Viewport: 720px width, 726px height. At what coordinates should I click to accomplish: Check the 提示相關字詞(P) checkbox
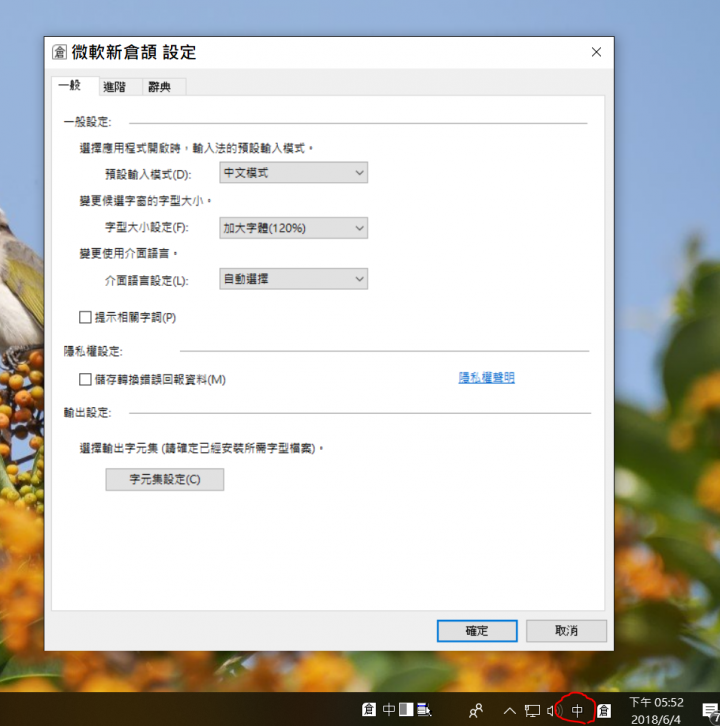tap(85, 317)
